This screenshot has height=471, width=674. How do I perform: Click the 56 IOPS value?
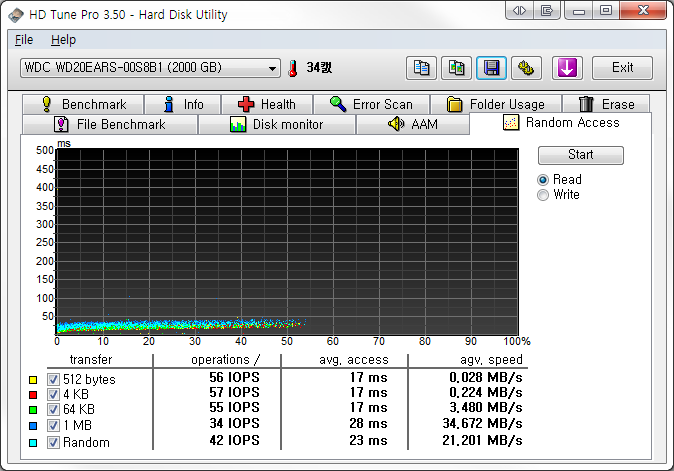pos(234,377)
